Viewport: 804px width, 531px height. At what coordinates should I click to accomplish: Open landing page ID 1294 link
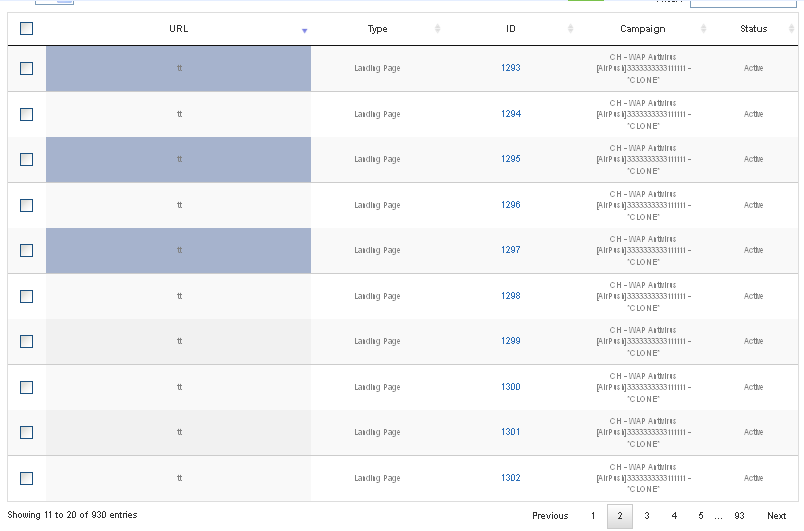511,114
